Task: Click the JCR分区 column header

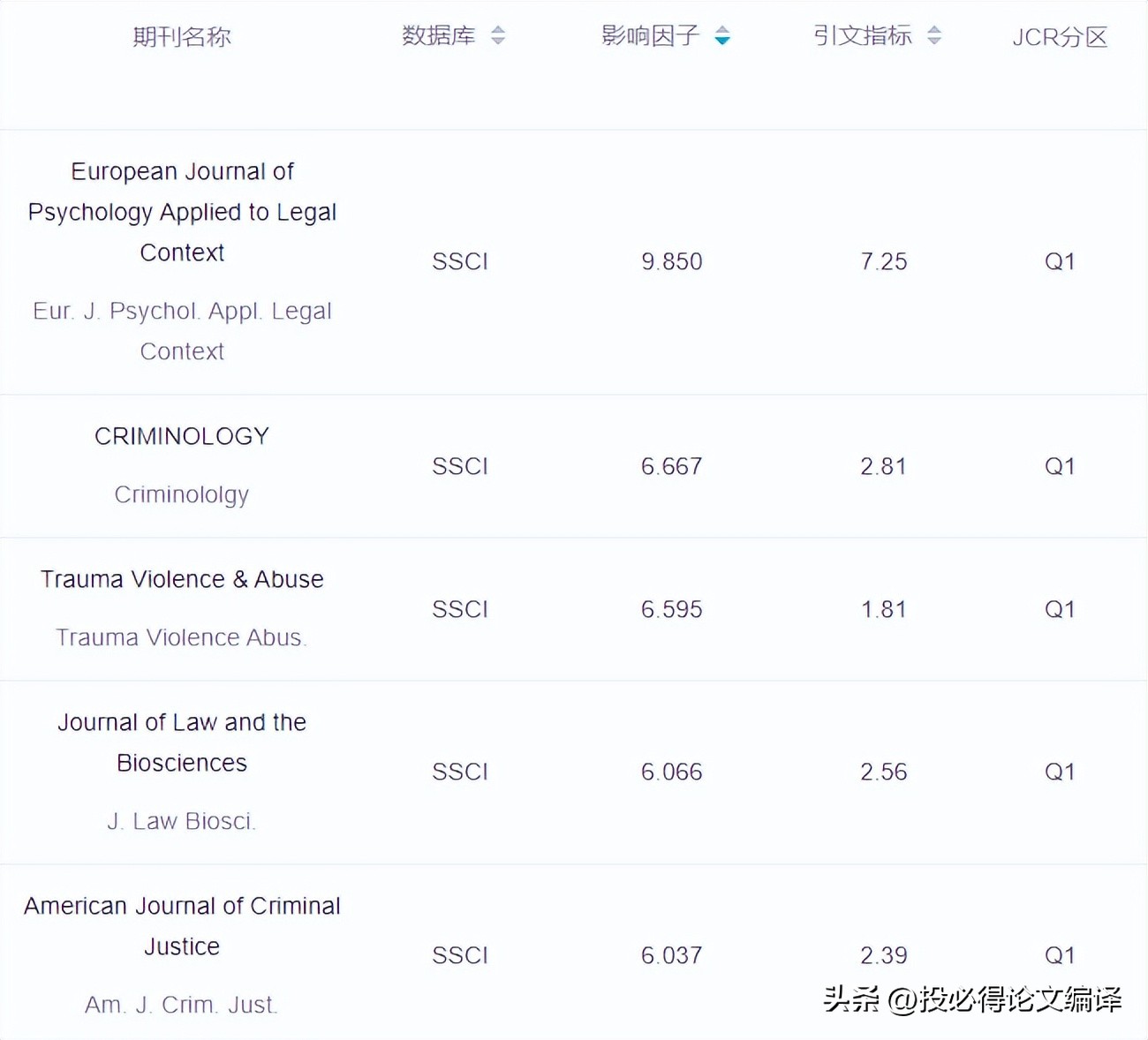Action: click(x=1060, y=36)
